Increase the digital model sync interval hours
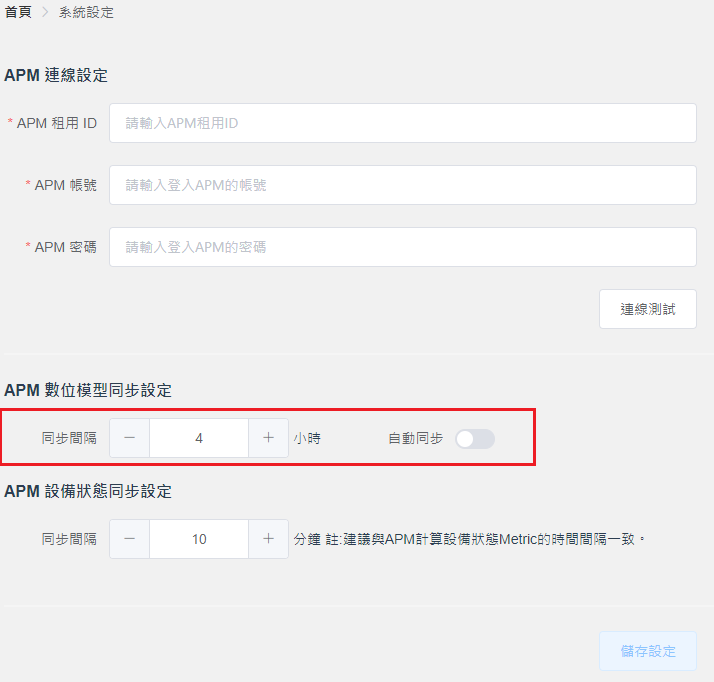The image size is (714, 682). click(268, 438)
